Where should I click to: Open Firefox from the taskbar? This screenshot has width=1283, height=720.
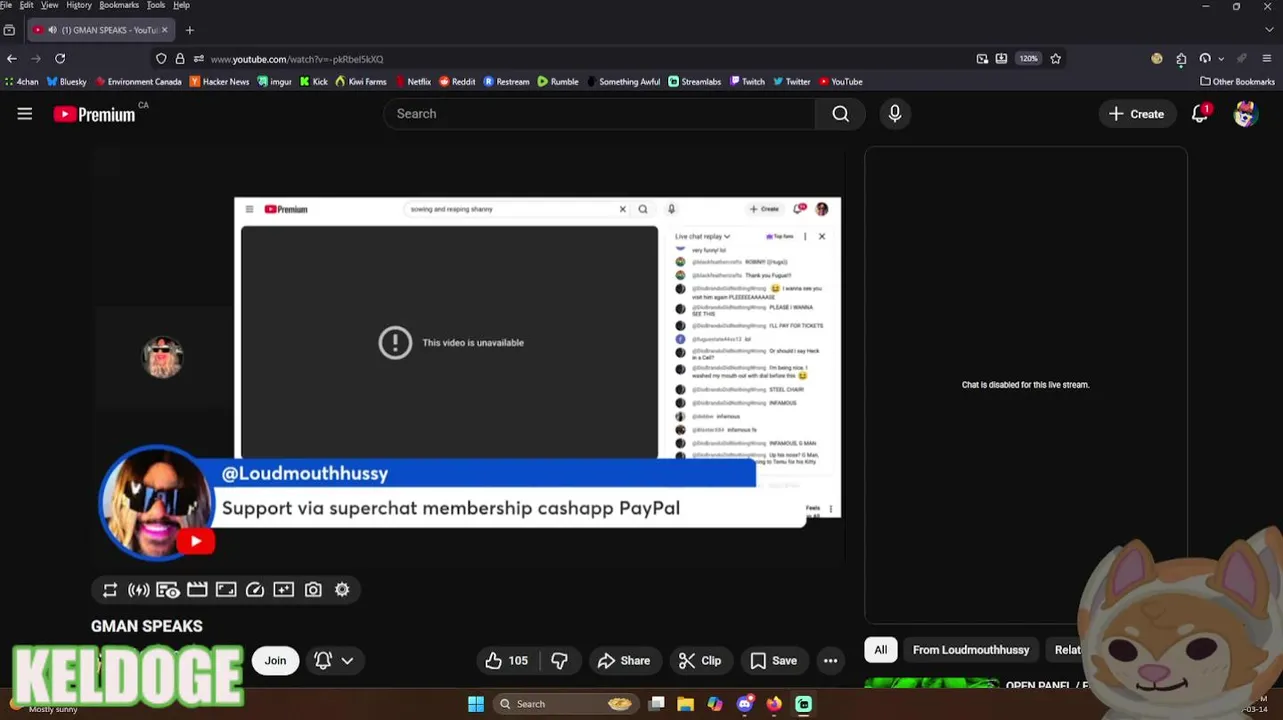[774, 704]
